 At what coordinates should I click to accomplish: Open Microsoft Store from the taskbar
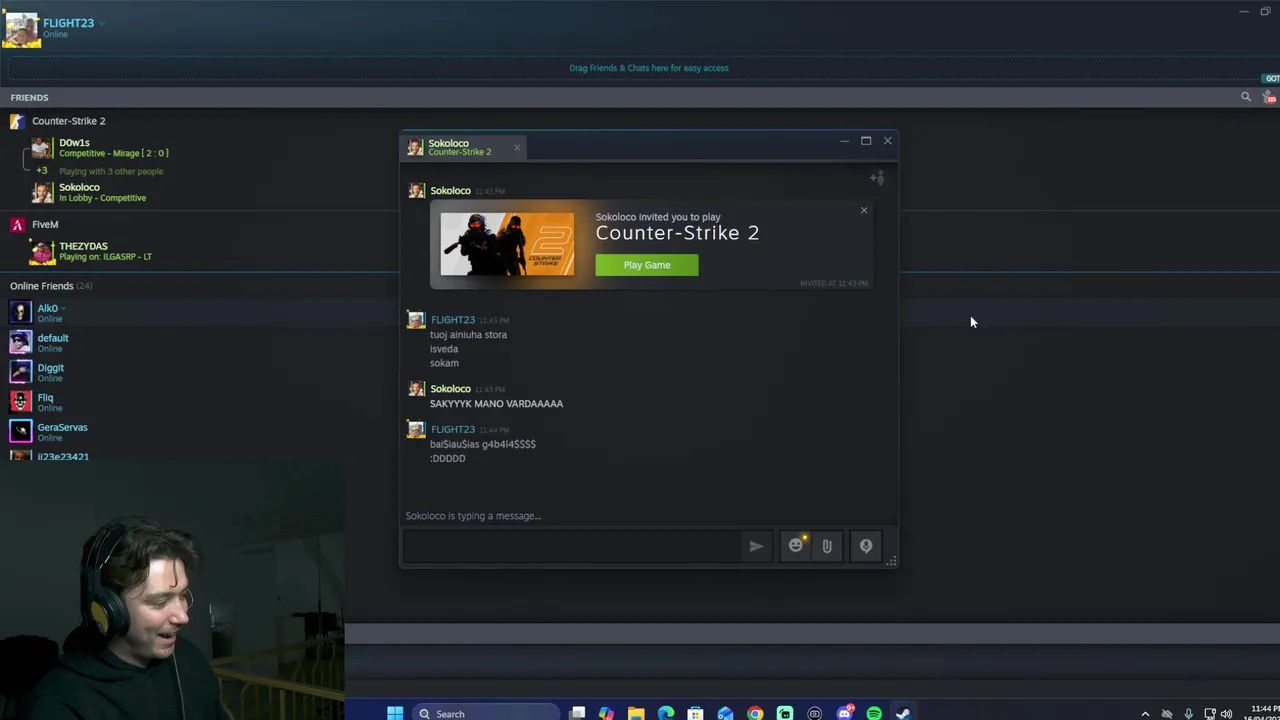pos(695,713)
